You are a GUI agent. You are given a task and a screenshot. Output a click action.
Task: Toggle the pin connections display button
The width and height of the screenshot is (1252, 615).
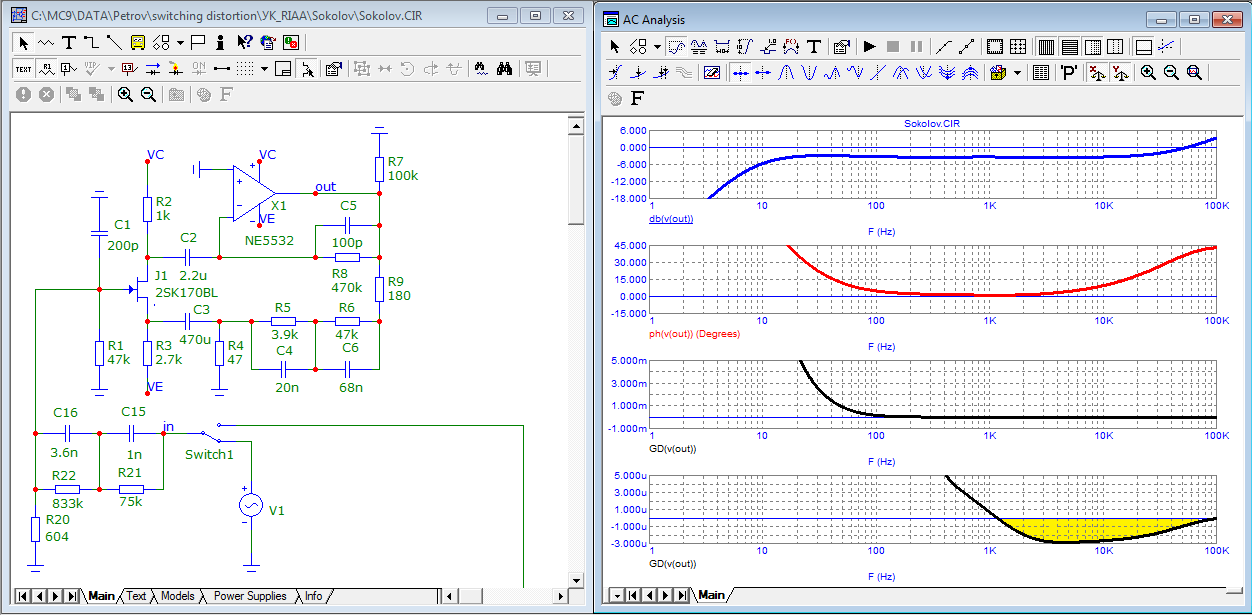[222, 69]
